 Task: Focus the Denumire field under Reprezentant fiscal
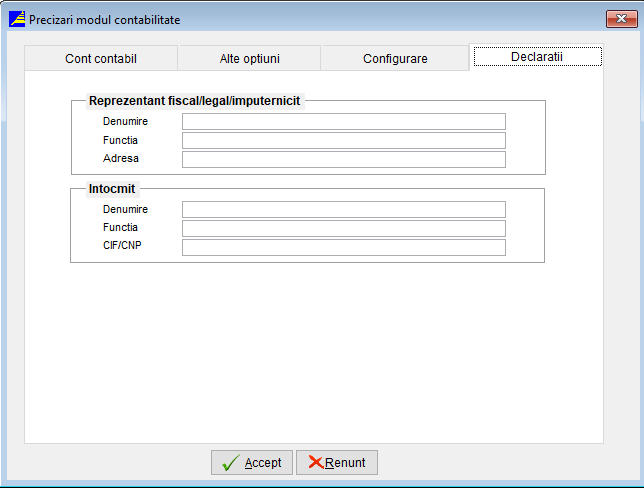(x=343, y=121)
